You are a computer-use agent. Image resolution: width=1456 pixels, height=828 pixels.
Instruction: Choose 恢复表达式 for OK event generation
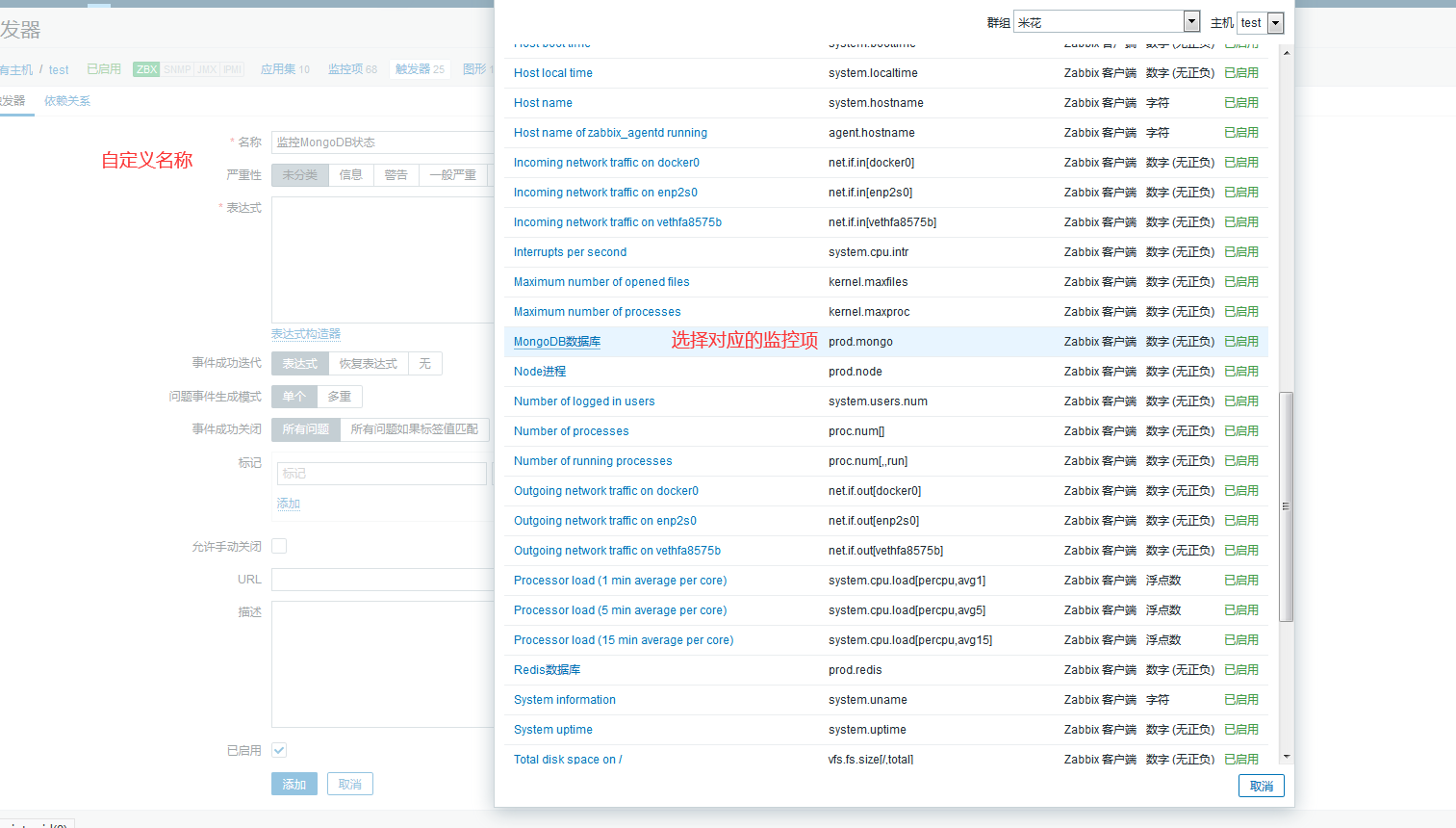(x=368, y=364)
